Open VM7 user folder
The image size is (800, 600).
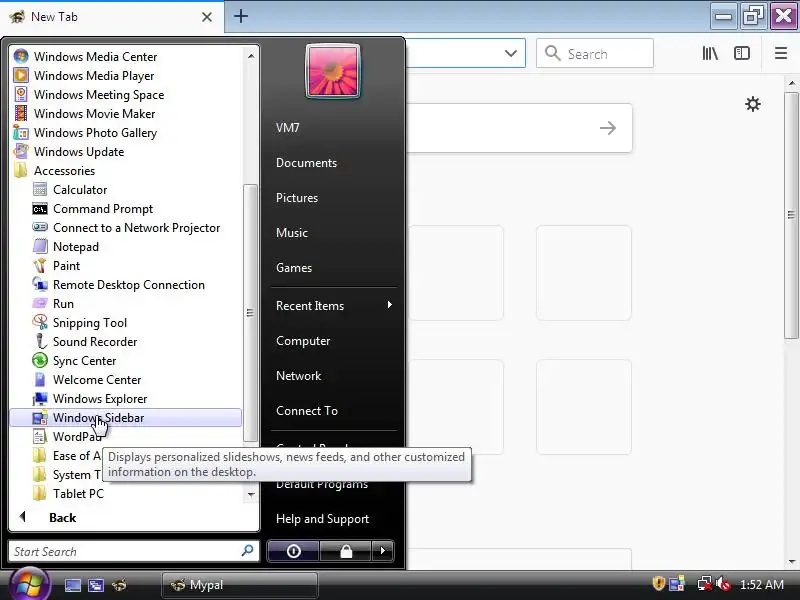click(288, 128)
